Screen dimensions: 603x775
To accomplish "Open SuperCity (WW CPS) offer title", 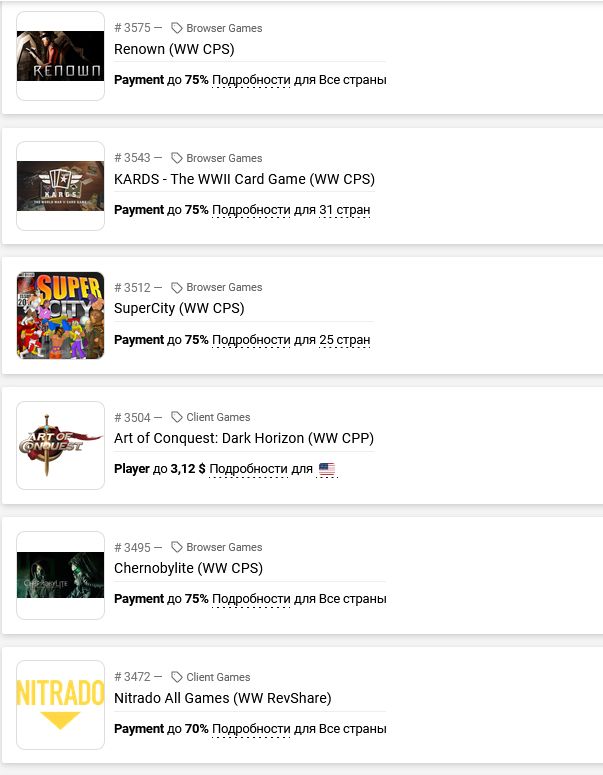I will tap(179, 308).
